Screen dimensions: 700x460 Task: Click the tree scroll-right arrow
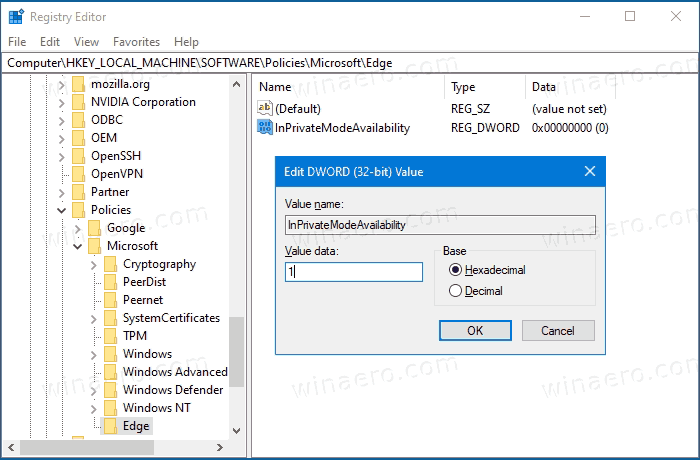[x=220, y=447]
